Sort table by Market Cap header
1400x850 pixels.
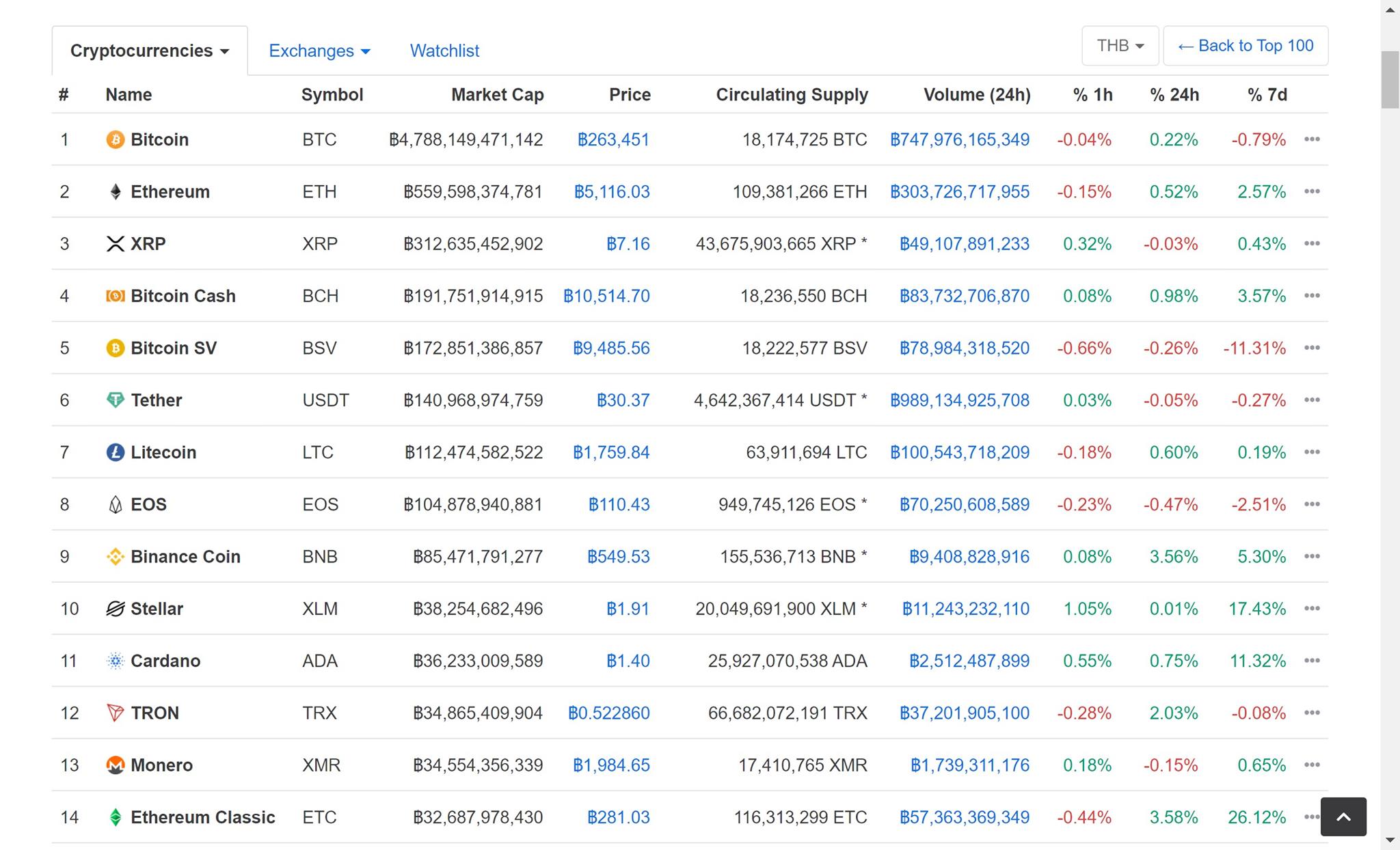497,94
